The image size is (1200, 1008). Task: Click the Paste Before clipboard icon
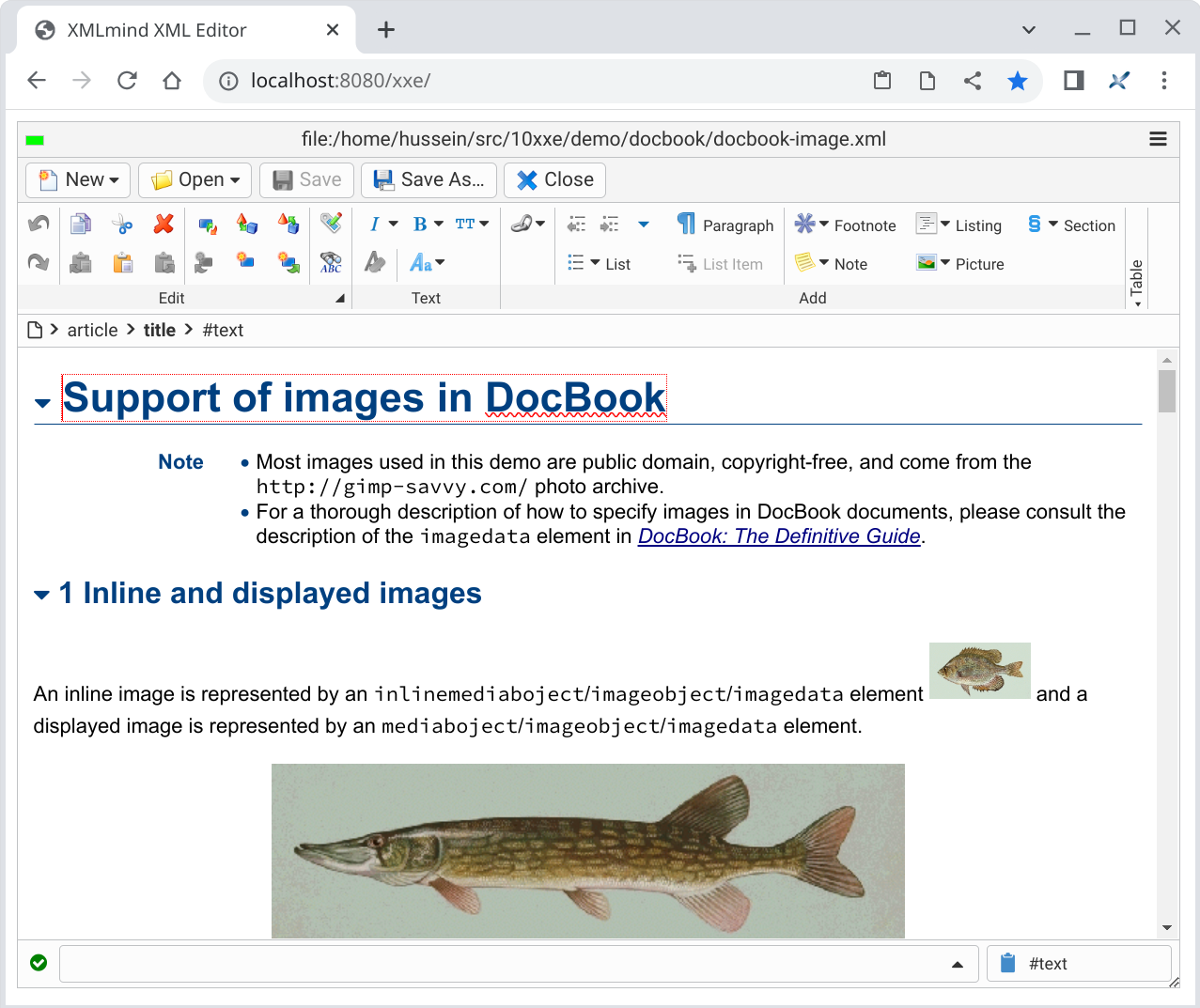(x=81, y=262)
